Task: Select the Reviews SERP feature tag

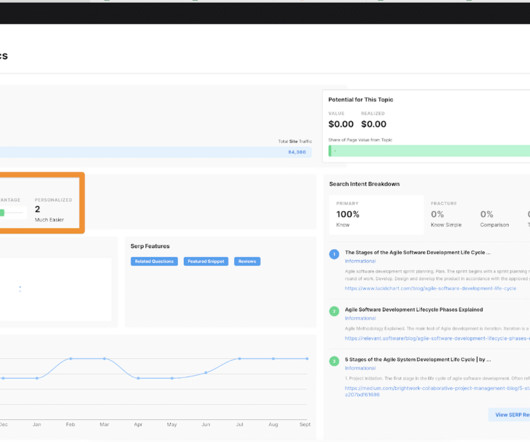Action: tap(247, 261)
